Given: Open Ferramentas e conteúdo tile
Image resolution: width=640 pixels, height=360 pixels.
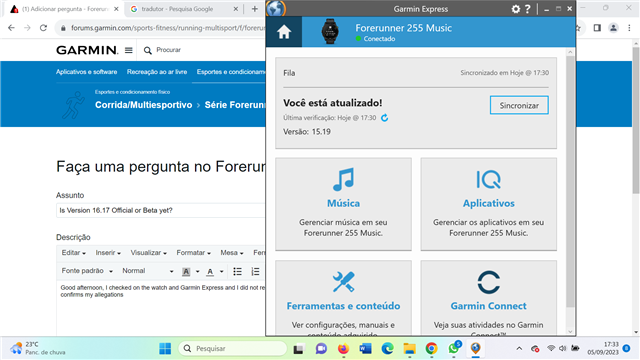Looking at the screenshot, I should click(x=343, y=298).
